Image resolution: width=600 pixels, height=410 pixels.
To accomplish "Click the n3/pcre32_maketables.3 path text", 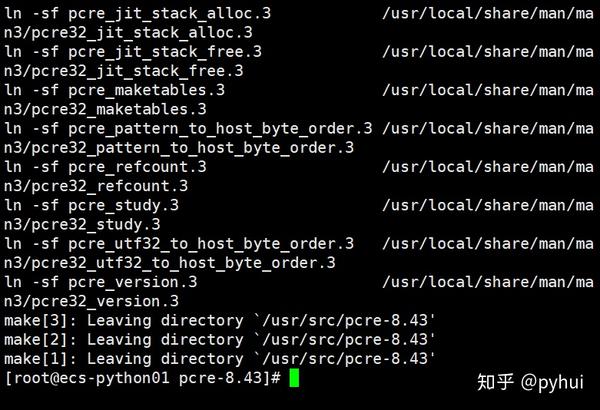I will point(106,109).
